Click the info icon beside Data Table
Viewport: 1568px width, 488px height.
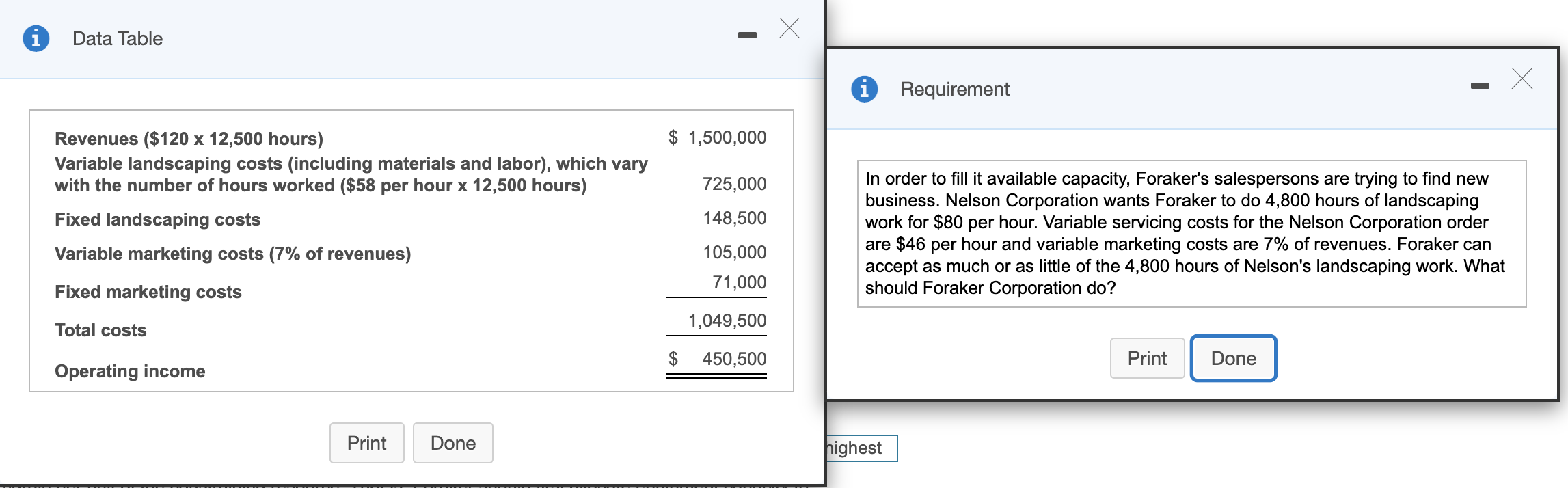coord(36,38)
